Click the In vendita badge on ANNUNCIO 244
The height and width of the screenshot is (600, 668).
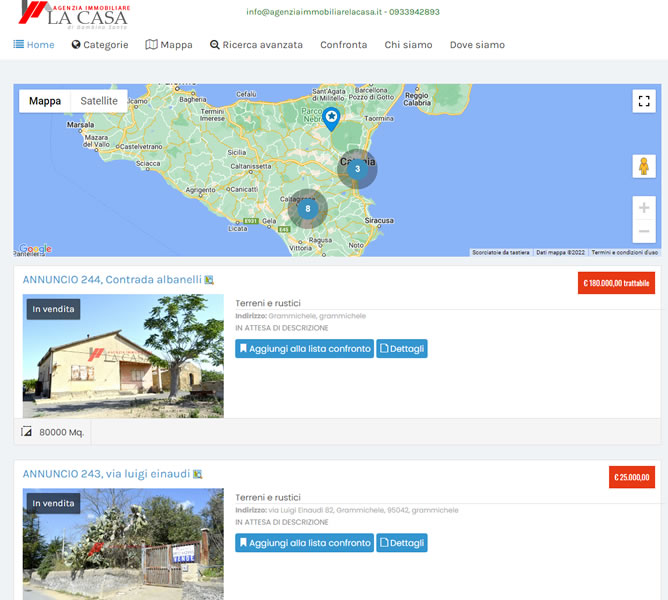[53, 309]
